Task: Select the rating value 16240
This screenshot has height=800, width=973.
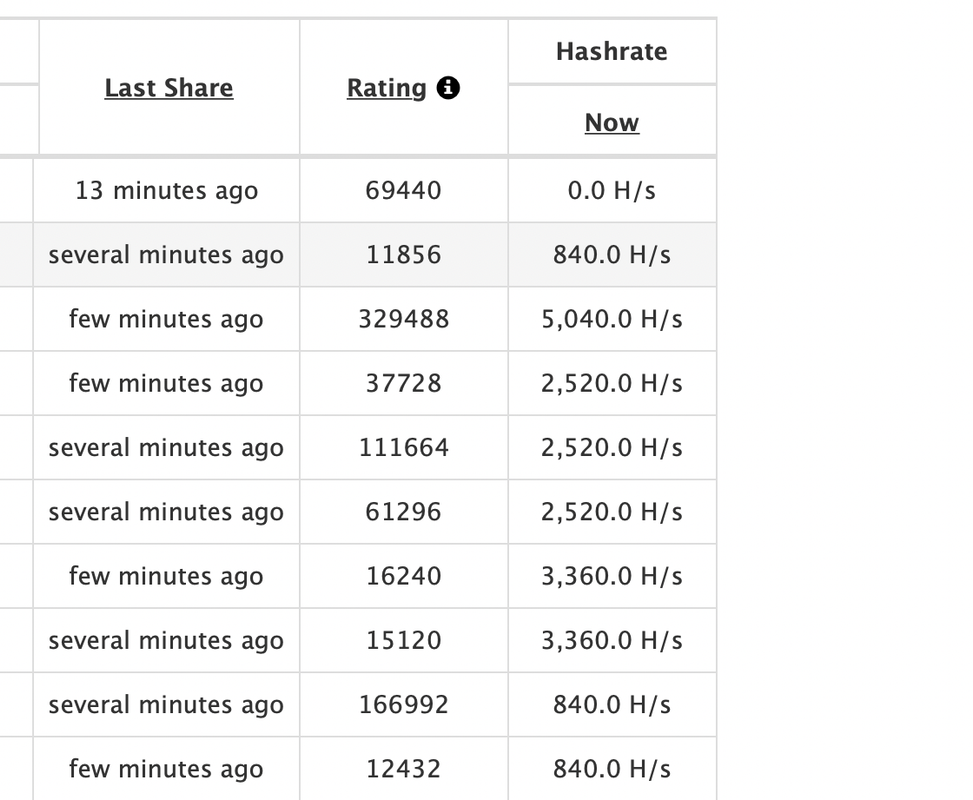Action: [x=404, y=576]
